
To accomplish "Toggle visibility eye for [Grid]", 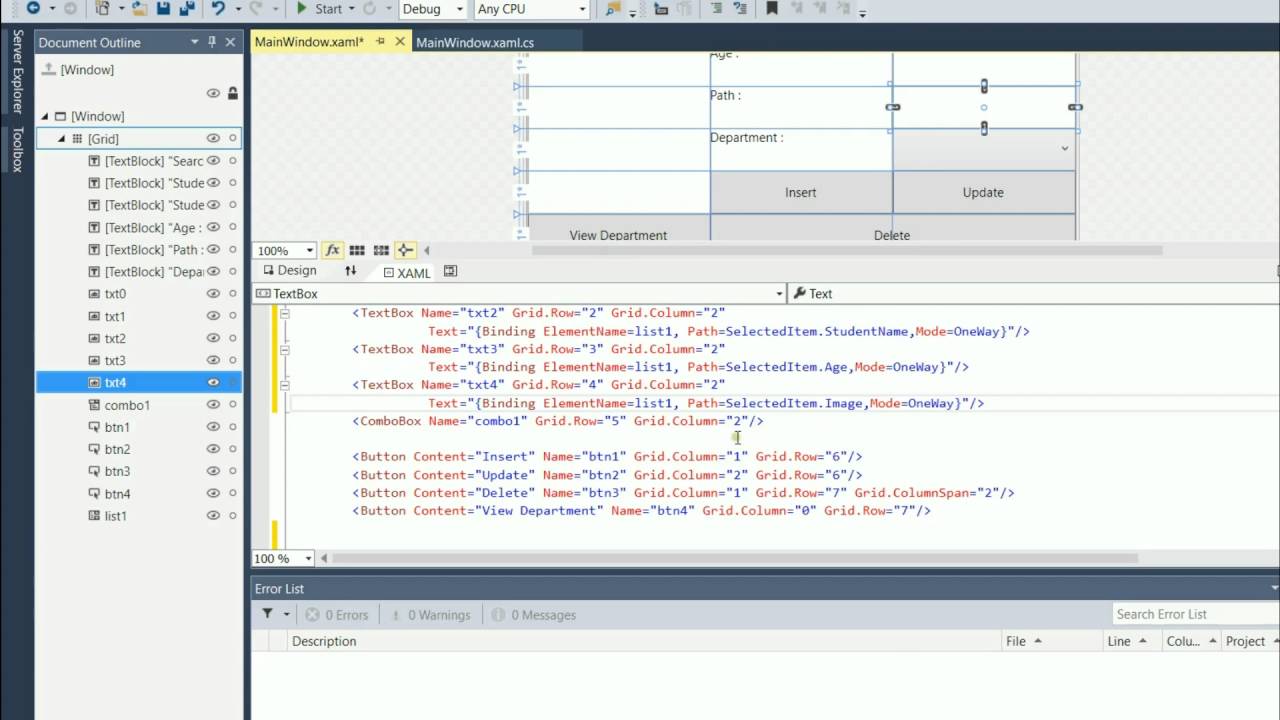I will pyautogui.click(x=213, y=139).
